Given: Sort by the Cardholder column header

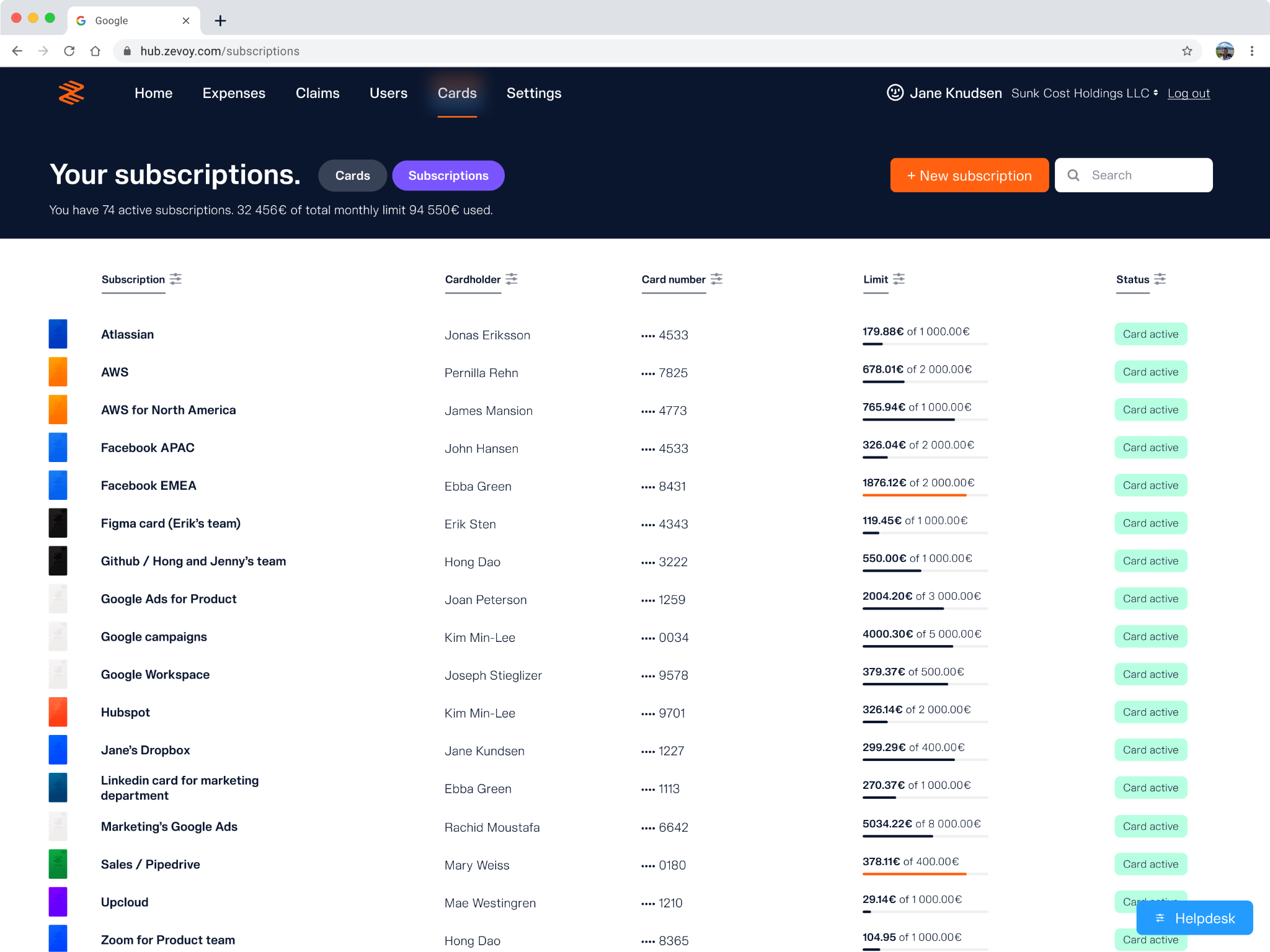Looking at the screenshot, I should point(473,280).
